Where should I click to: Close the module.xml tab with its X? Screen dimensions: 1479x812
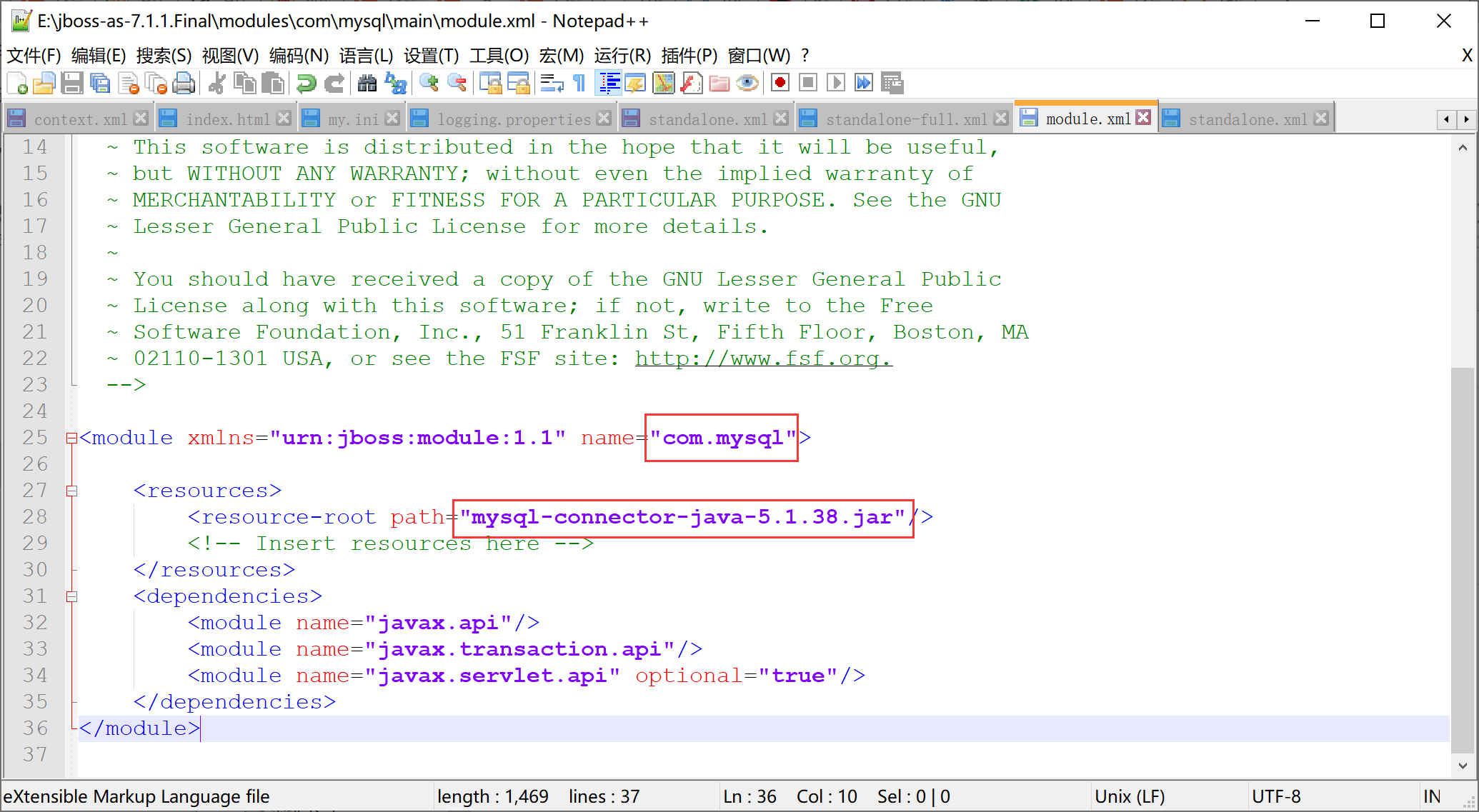coord(1144,118)
